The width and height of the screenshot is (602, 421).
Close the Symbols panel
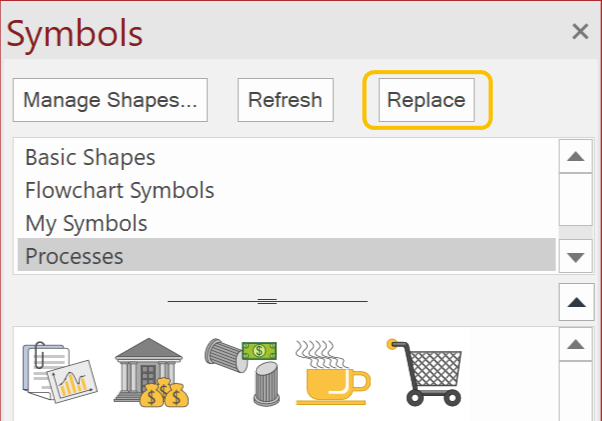[580, 31]
